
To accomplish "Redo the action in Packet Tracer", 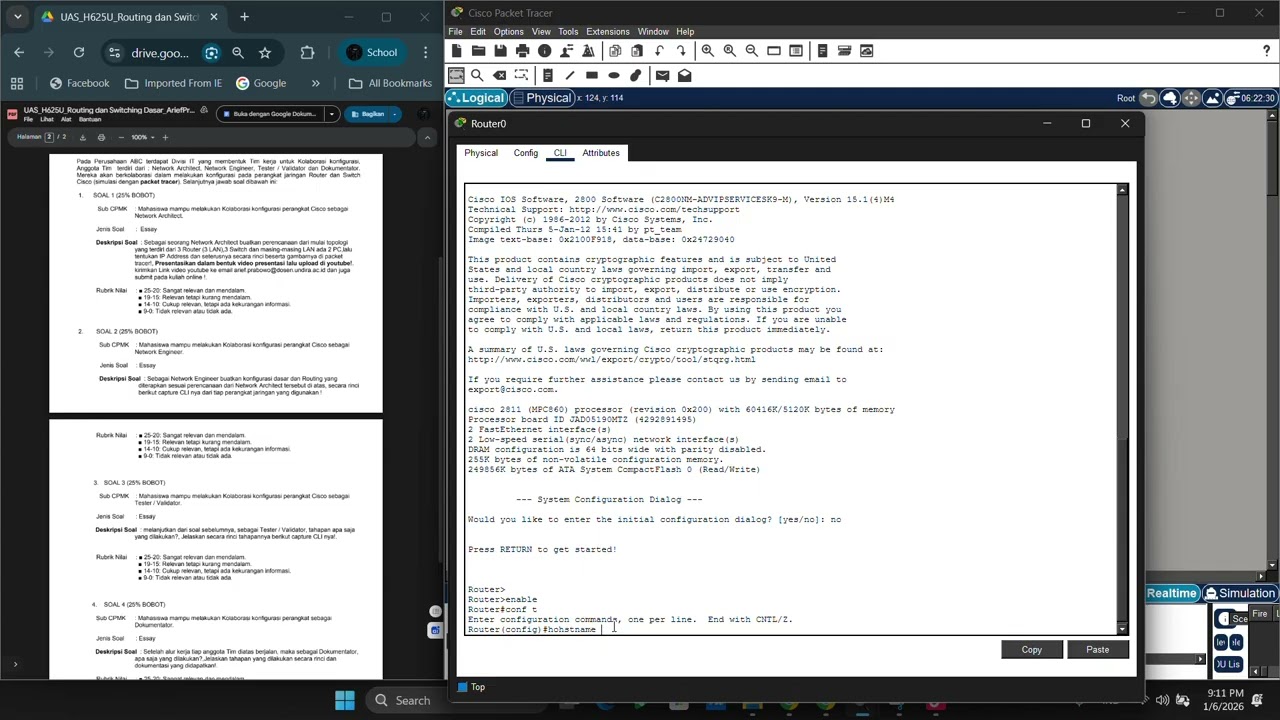I will pyautogui.click(x=681, y=51).
